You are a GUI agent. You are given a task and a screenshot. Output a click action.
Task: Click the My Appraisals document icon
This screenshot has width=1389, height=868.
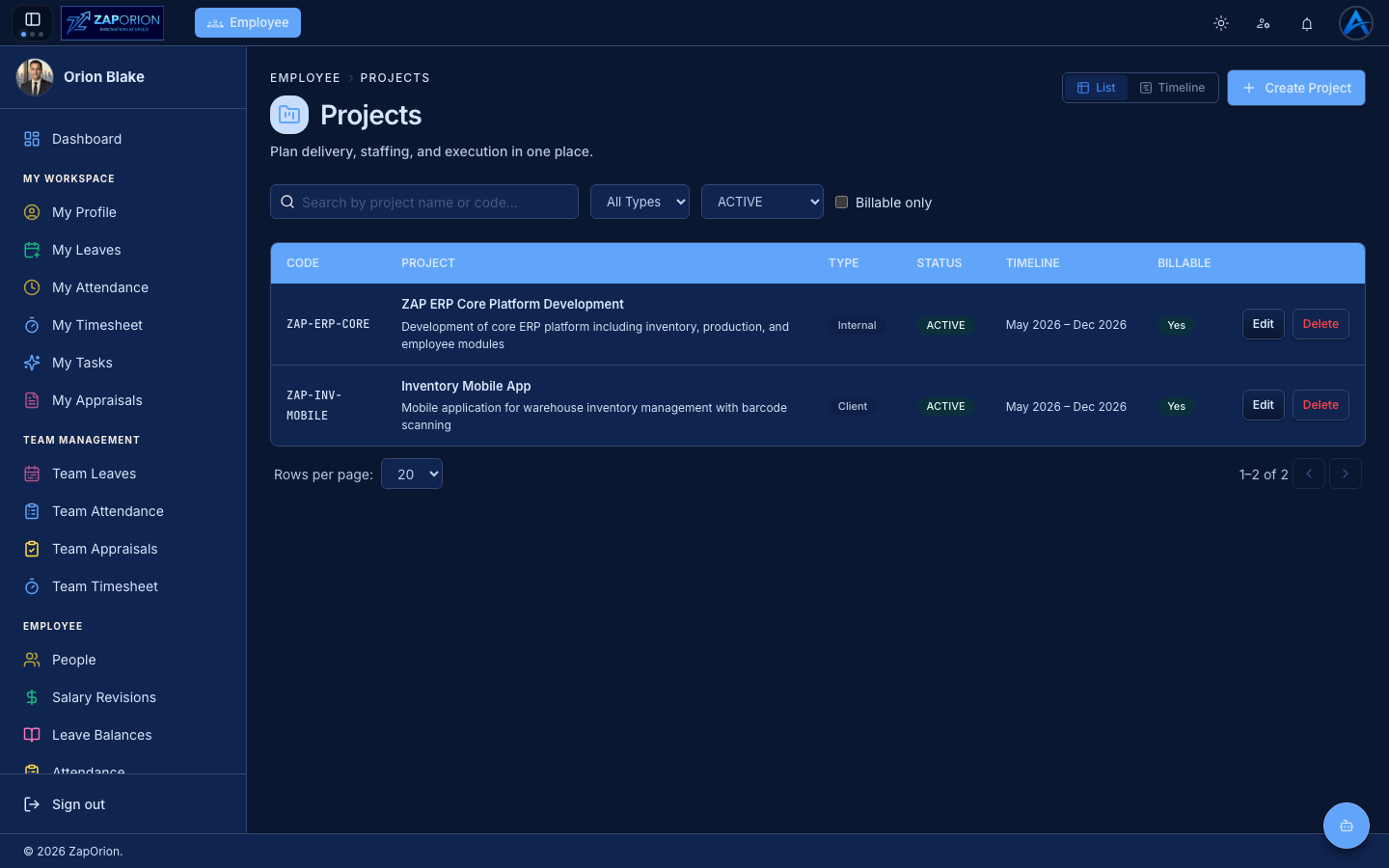(x=32, y=400)
